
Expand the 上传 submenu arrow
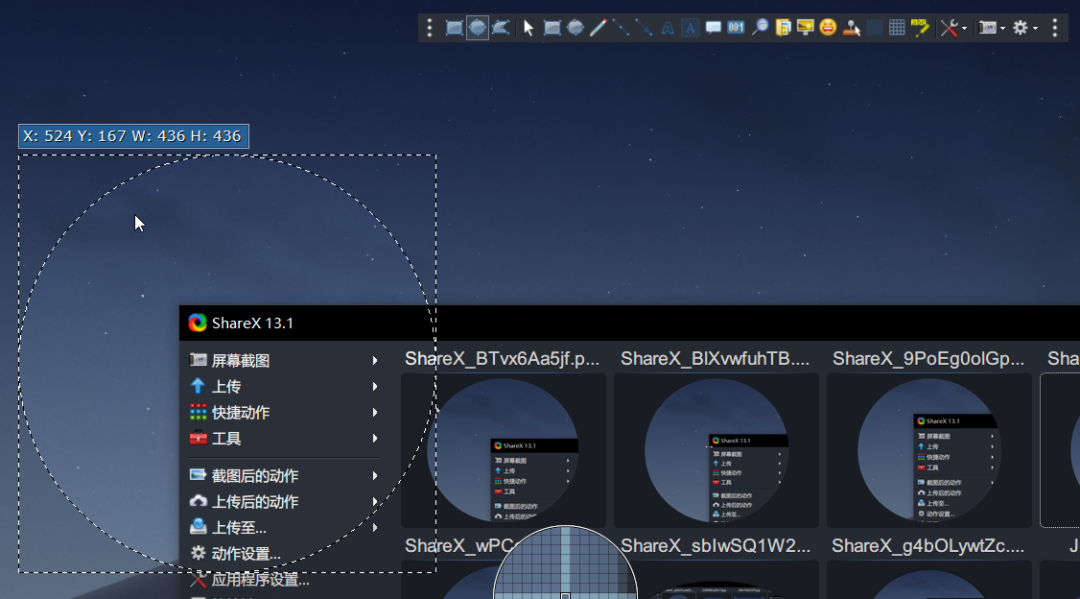point(375,386)
